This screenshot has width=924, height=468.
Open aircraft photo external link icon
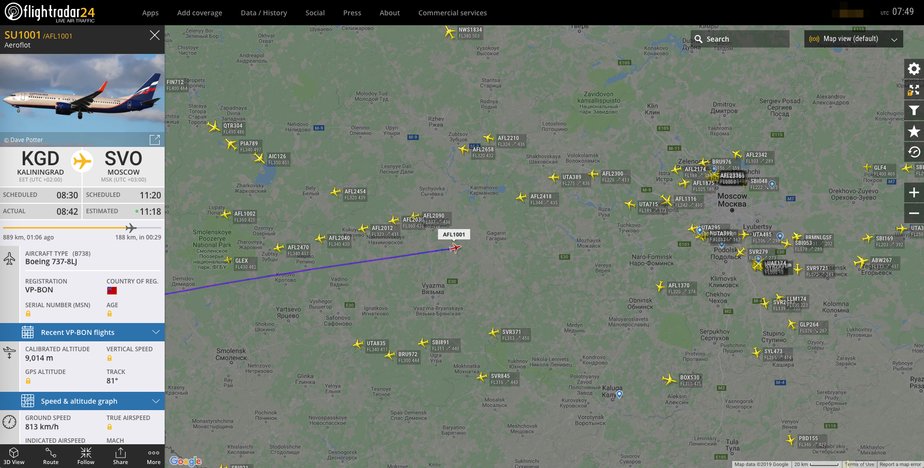click(x=154, y=140)
